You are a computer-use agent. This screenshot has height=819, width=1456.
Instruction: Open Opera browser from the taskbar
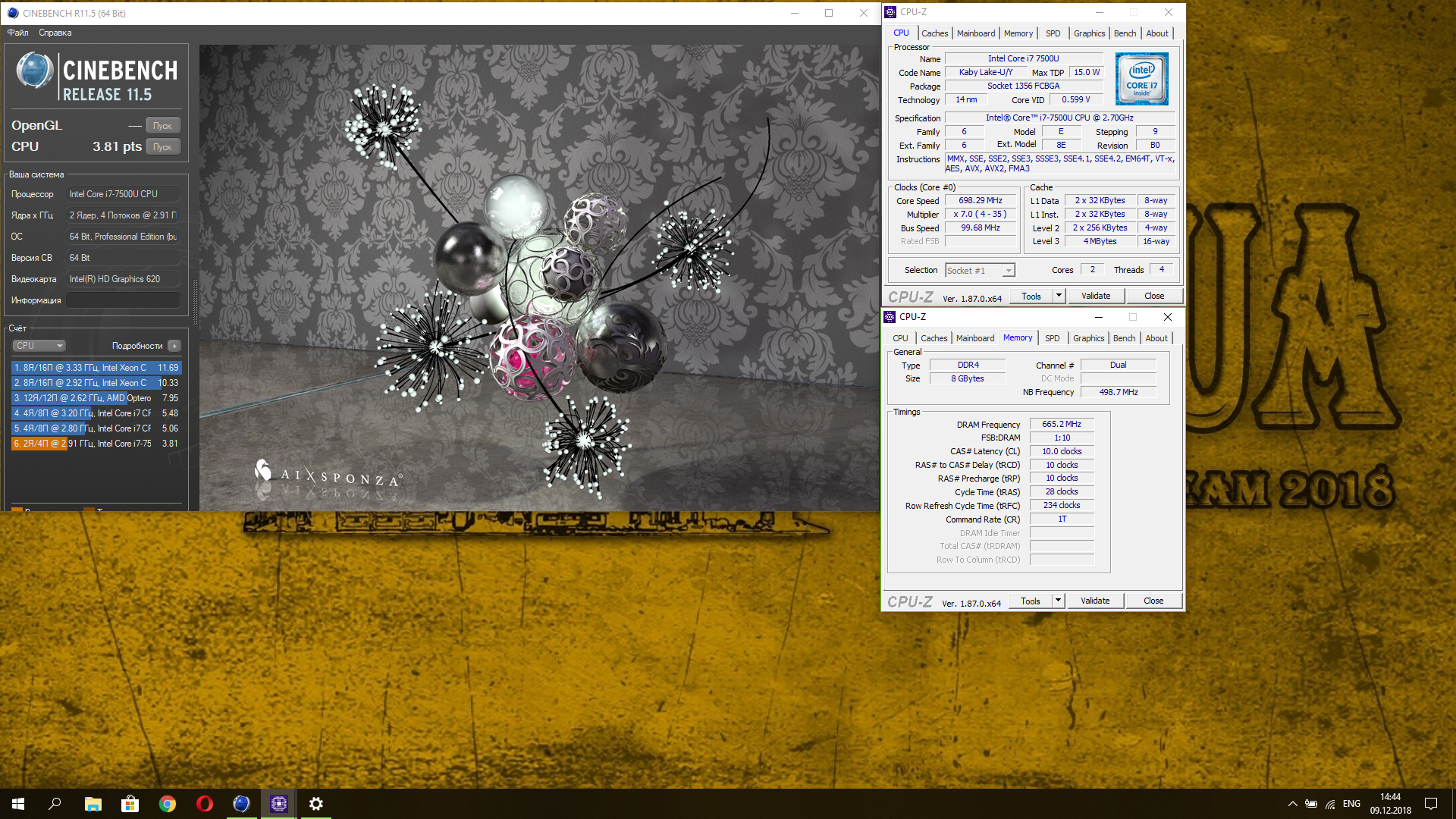click(205, 804)
